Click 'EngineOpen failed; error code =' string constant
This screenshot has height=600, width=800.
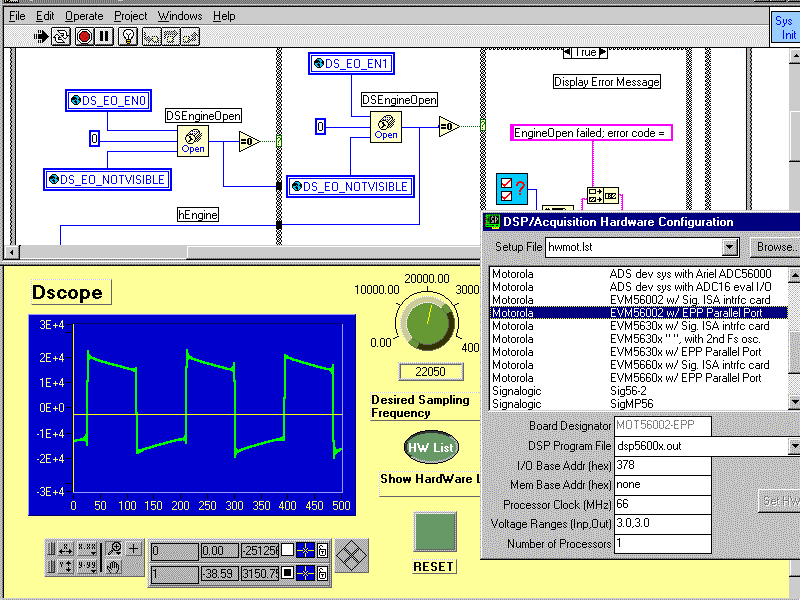[x=591, y=133]
